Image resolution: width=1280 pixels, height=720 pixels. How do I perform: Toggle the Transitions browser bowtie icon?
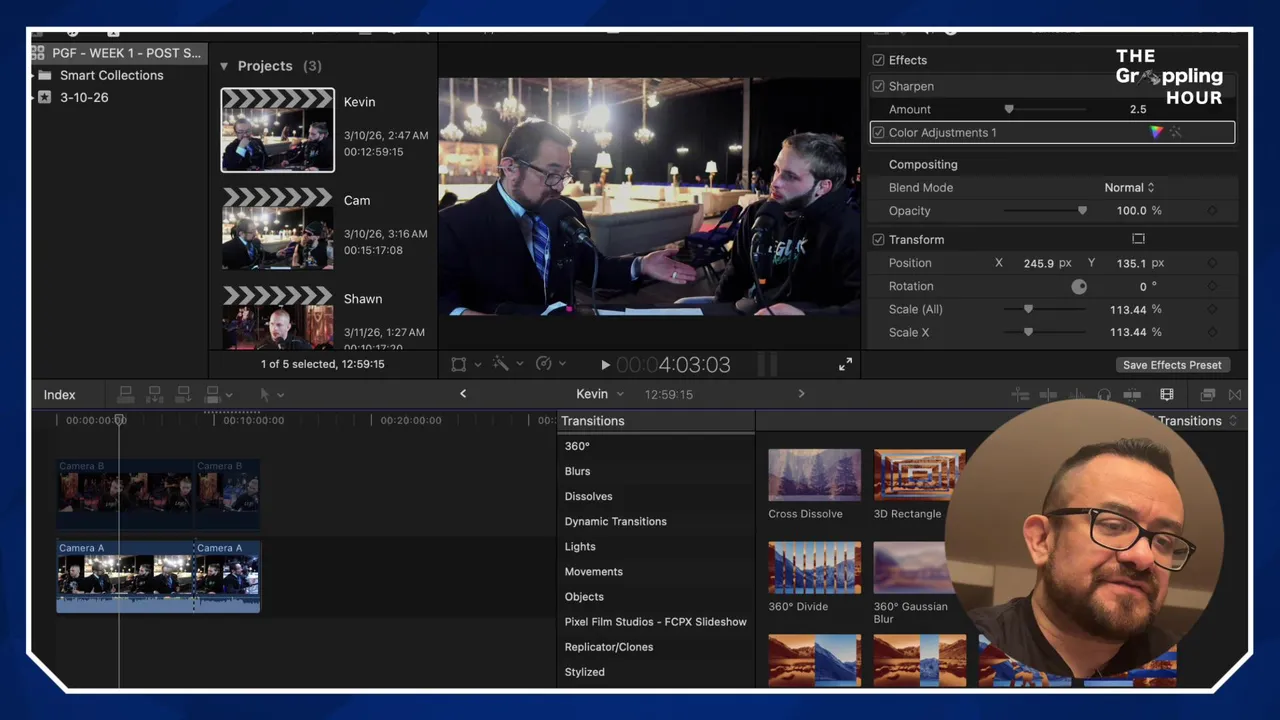tap(1235, 395)
